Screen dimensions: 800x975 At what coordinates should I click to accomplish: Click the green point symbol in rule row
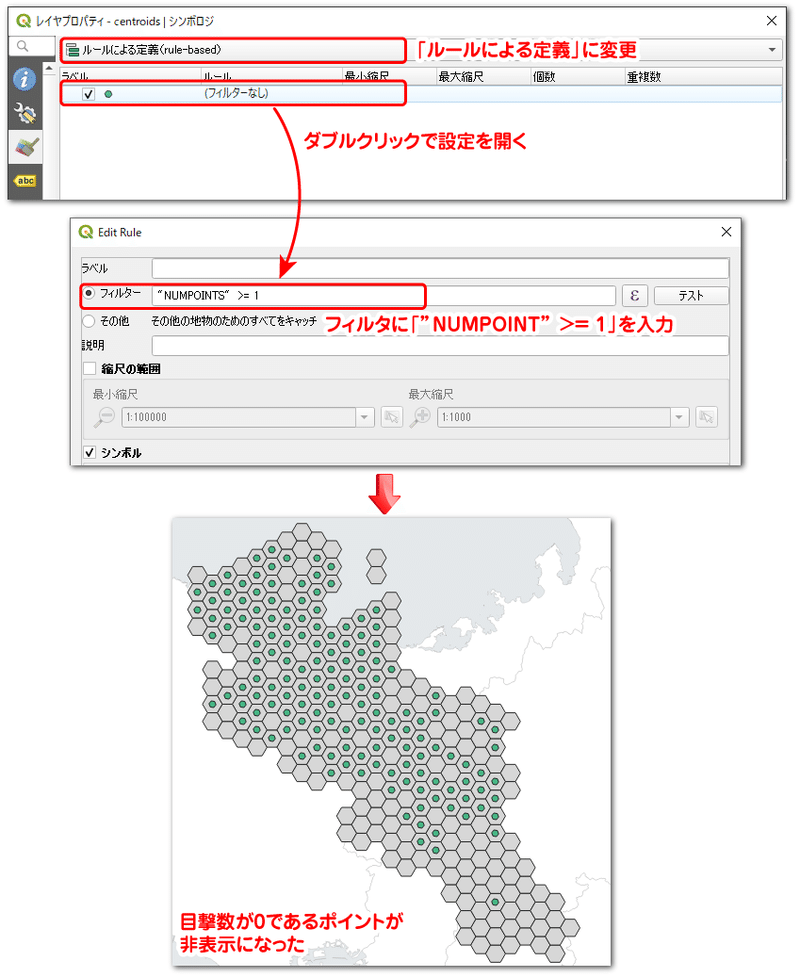tap(109, 95)
